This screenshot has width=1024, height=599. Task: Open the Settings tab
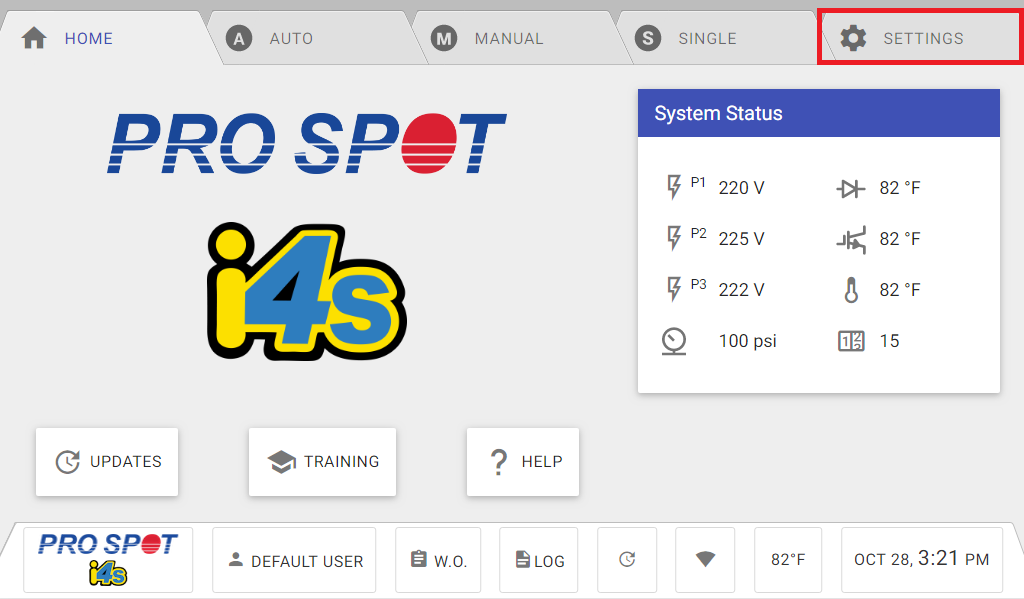pos(920,38)
